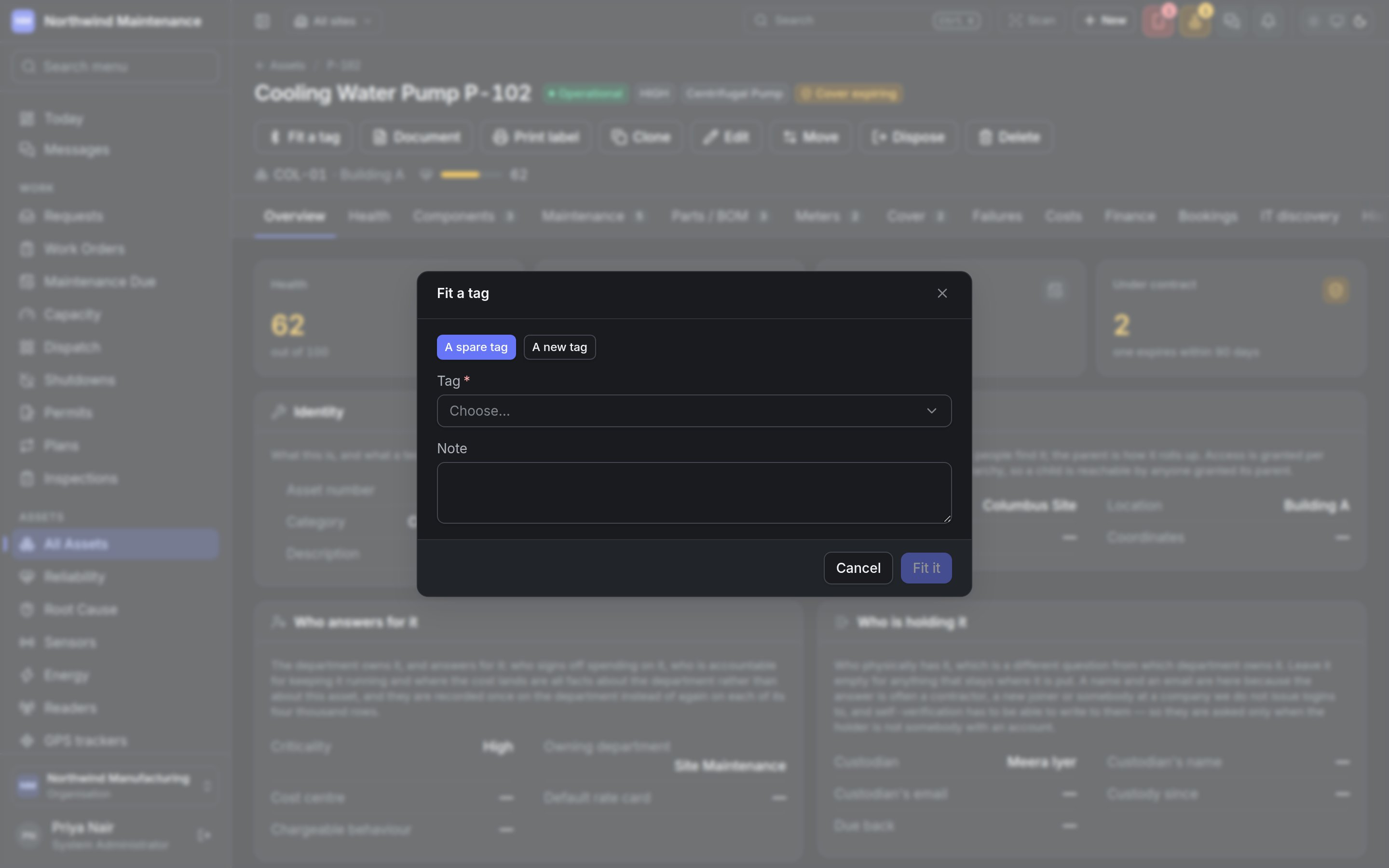Click the sign-out icon beside Priya Nair
The image size is (1389, 868).
pyautogui.click(x=204, y=835)
